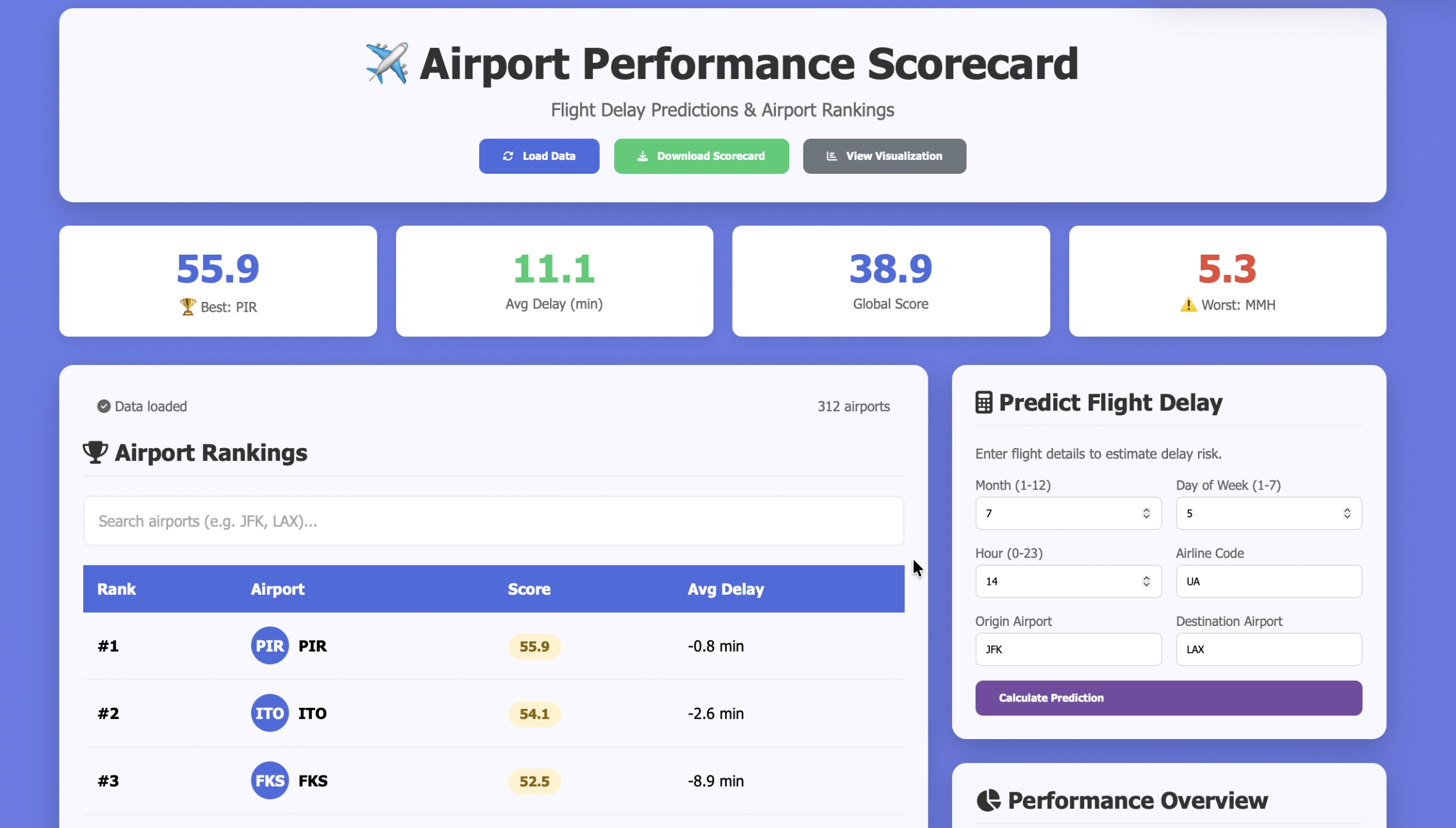Click the Data loaded checkmark icon
The width and height of the screenshot is (1456, 828).
click(103, 406)
